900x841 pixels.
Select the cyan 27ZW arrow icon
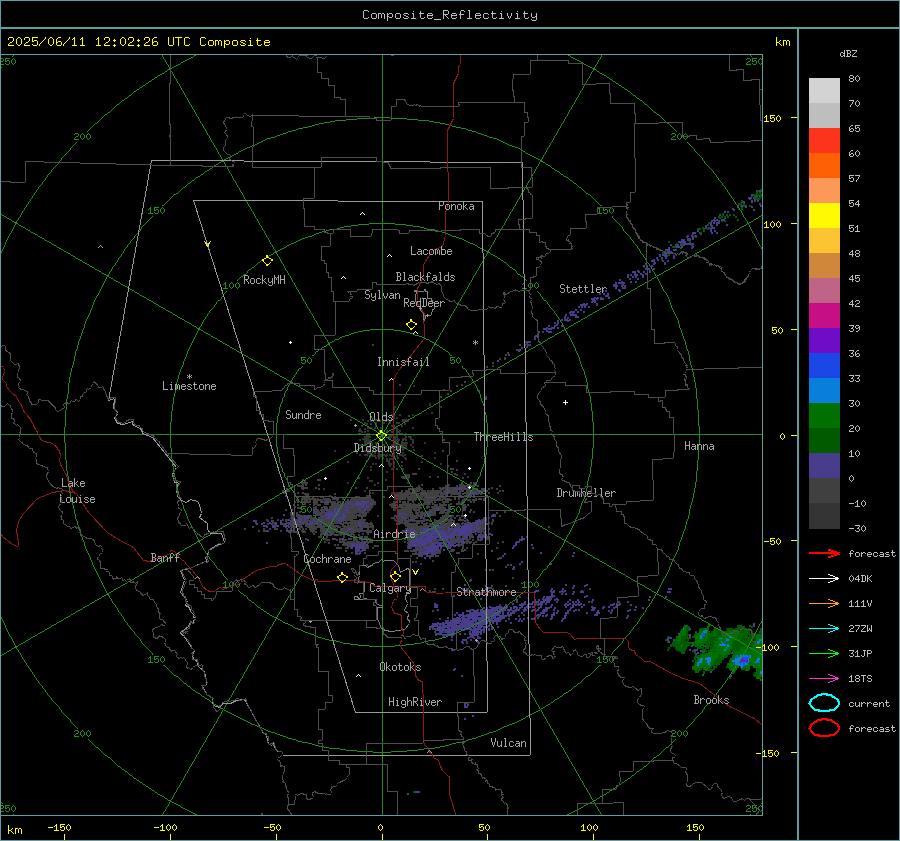pyautogui.click(x=824, y=629)
